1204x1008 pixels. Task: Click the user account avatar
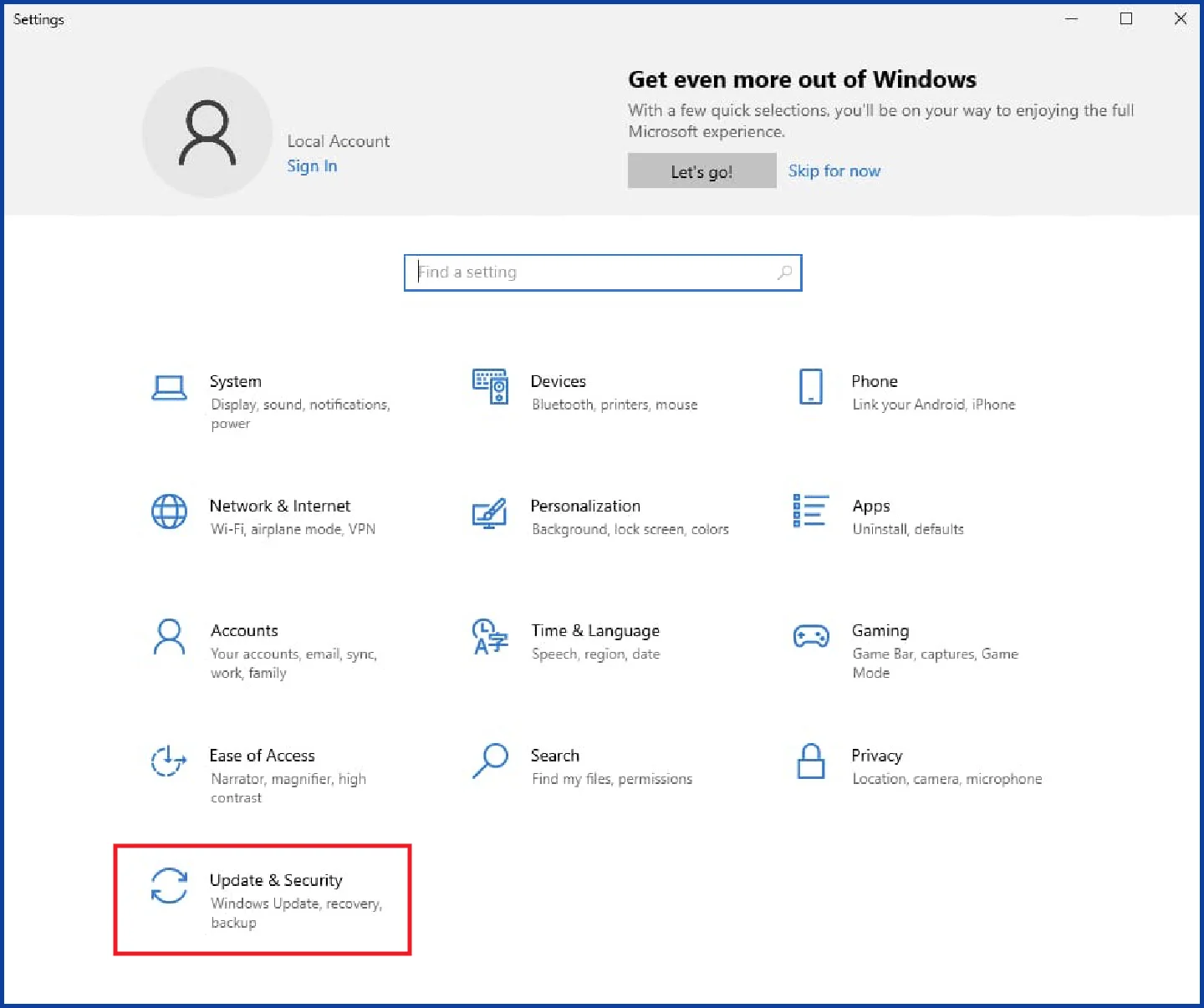click(x=207, y=133)
